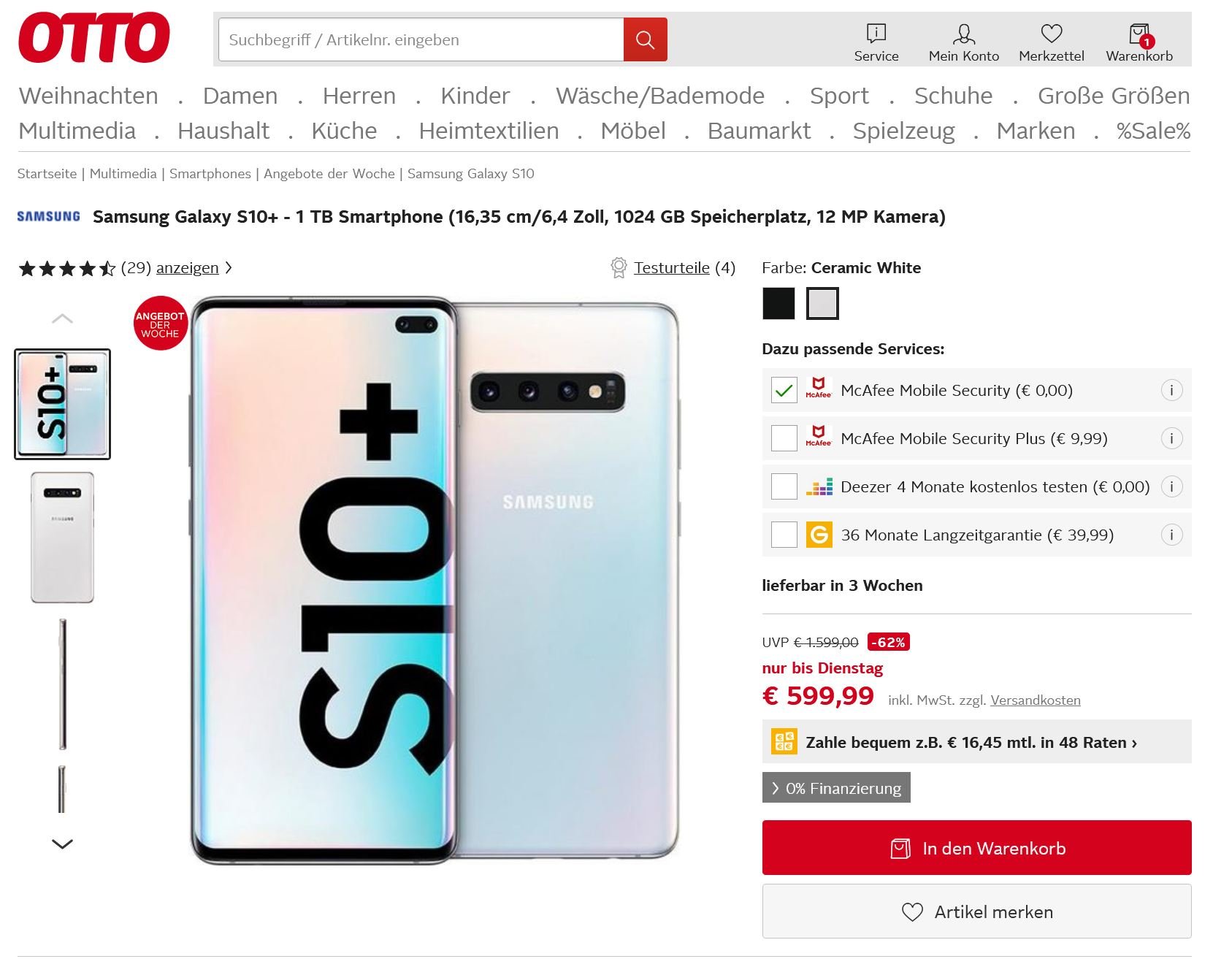Show next thumbnails with down chevron
This screenshot has height=967, width=1232.
62,844
